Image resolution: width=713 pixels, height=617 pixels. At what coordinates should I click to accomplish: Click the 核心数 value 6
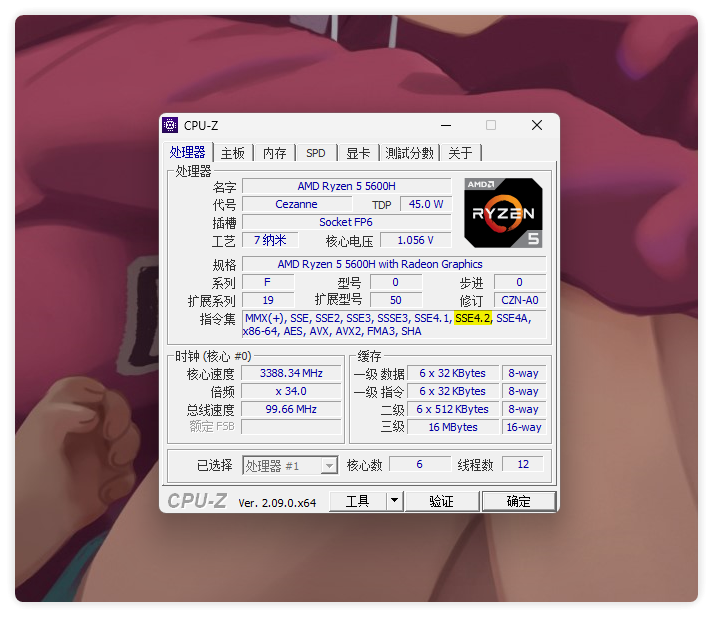[x=420, y=464]
